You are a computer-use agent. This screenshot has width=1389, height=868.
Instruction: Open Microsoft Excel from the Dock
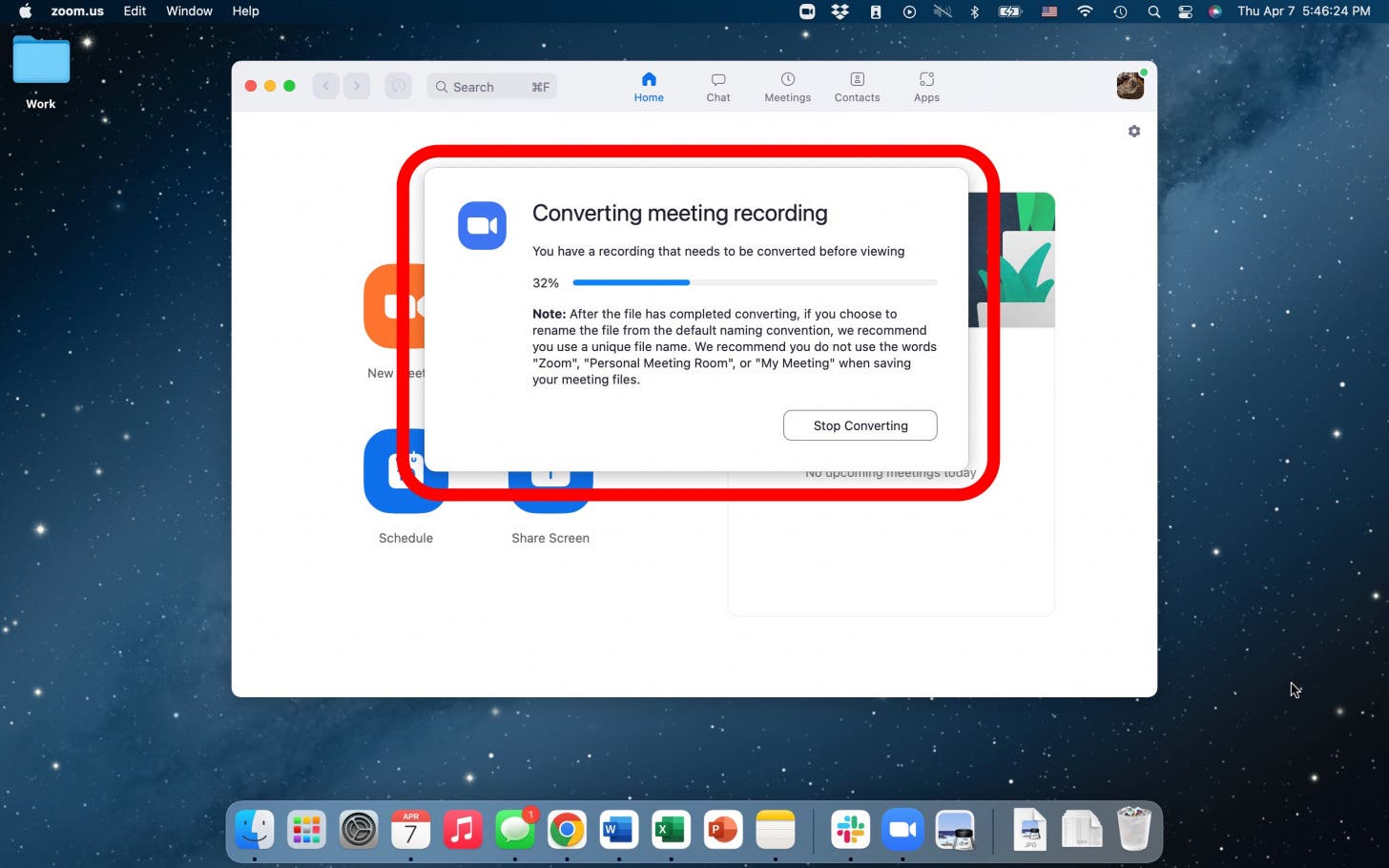pos(671,830)
